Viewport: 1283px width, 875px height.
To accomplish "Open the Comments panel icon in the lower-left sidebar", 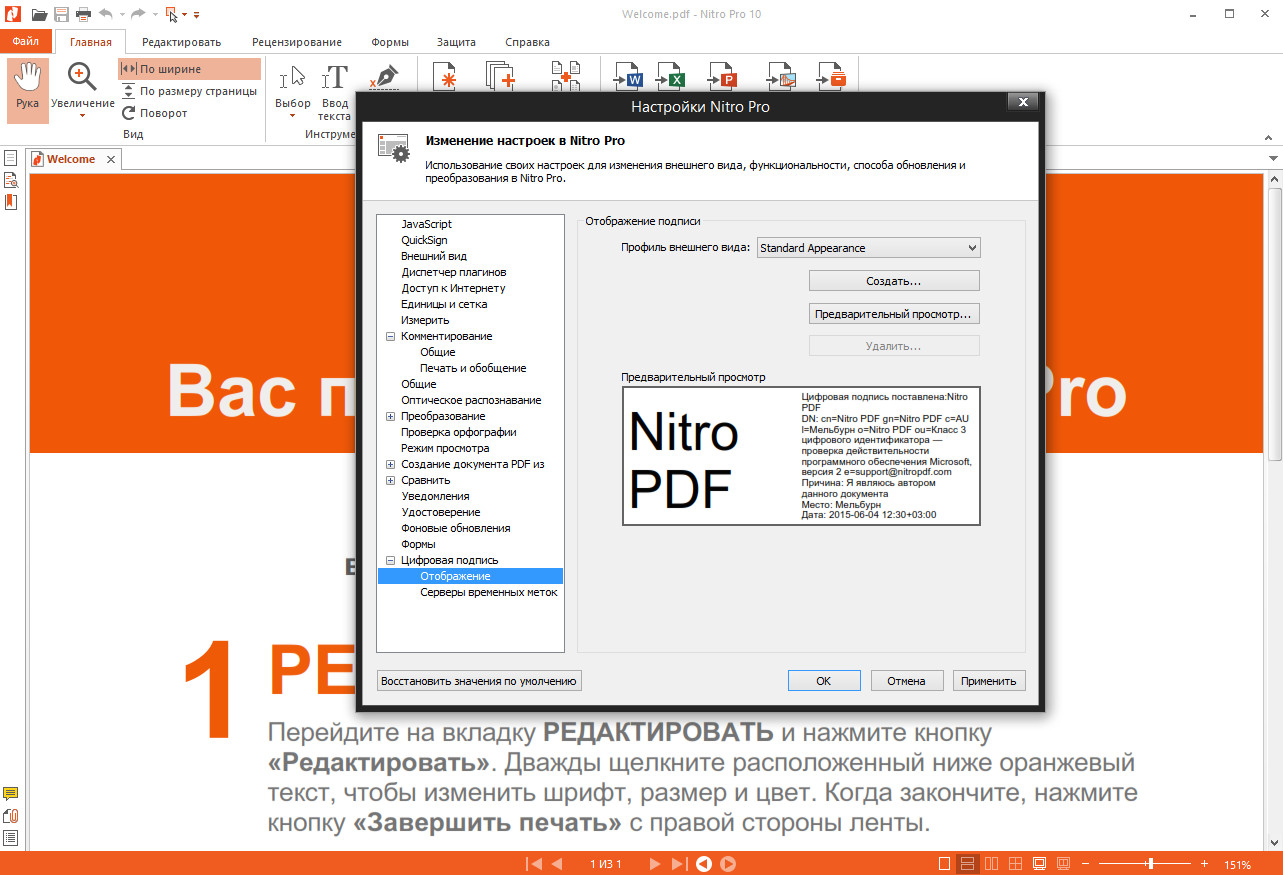I will 10,794.
